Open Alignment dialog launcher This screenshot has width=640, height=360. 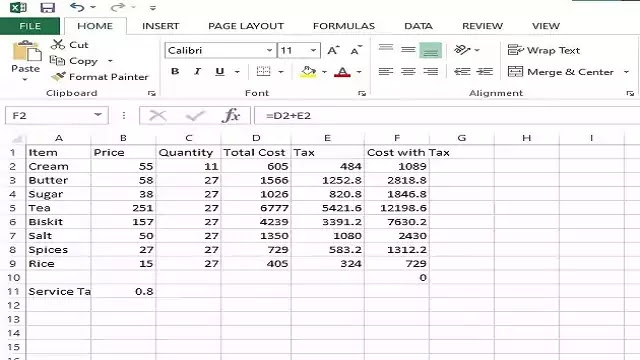[630, 93]
